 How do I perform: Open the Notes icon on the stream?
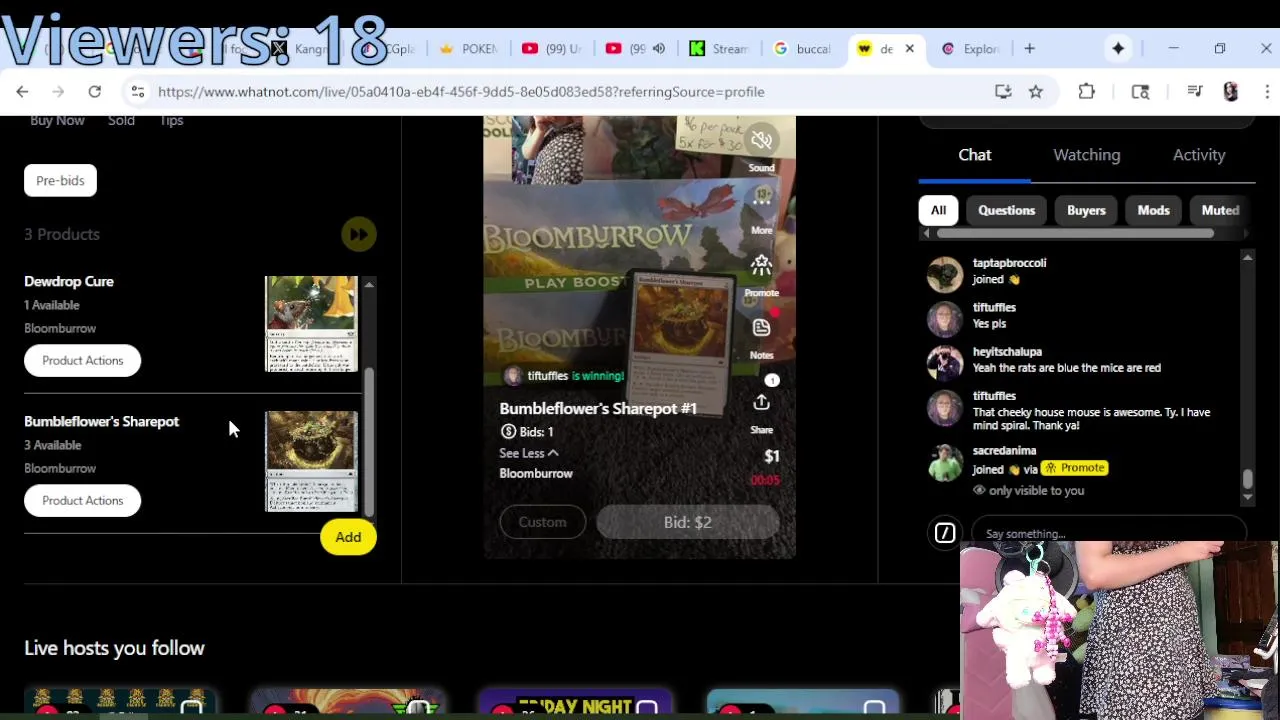[x=762, y=328]
